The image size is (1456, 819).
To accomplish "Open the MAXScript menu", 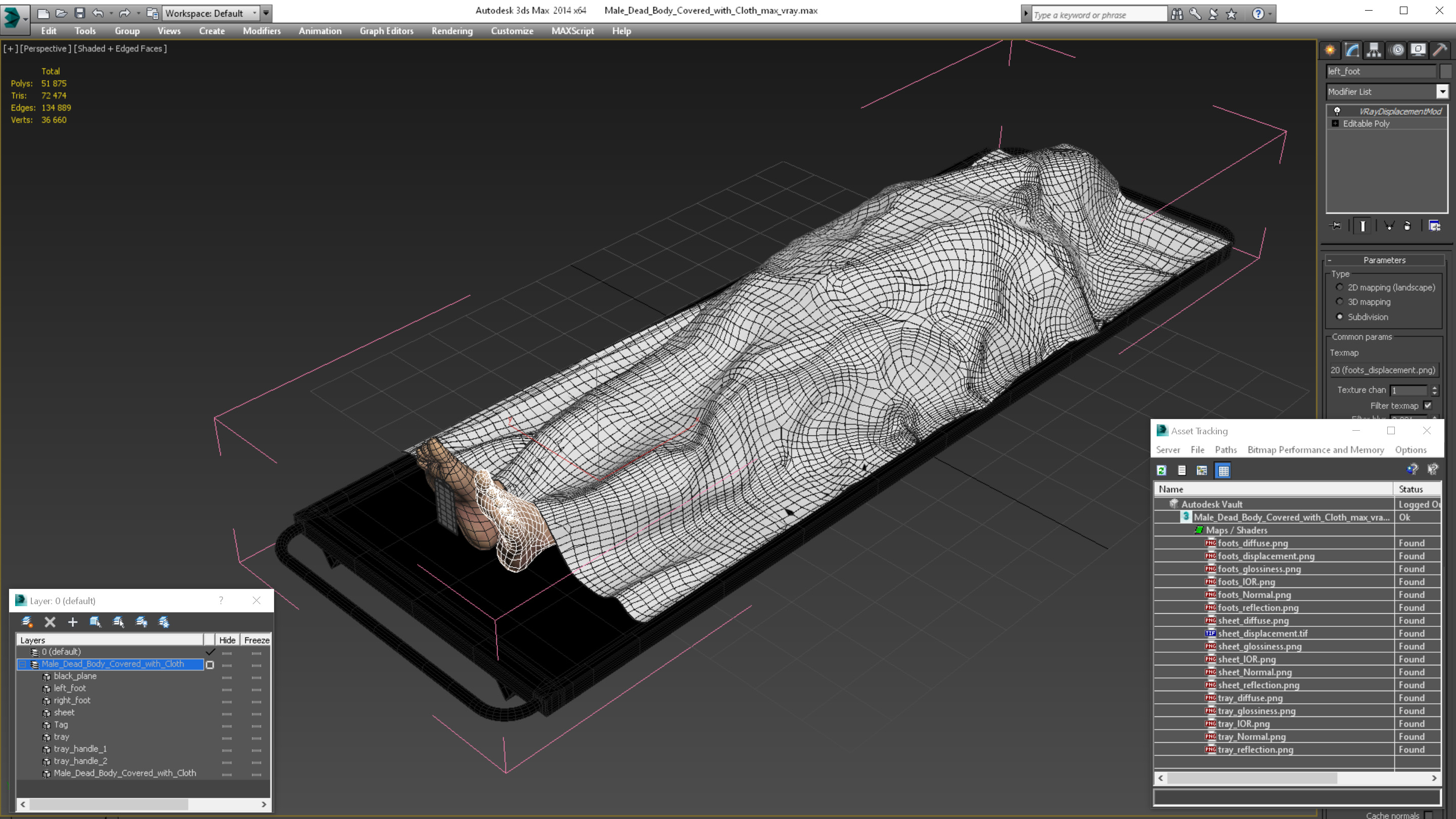I will [x=573, y=31].
